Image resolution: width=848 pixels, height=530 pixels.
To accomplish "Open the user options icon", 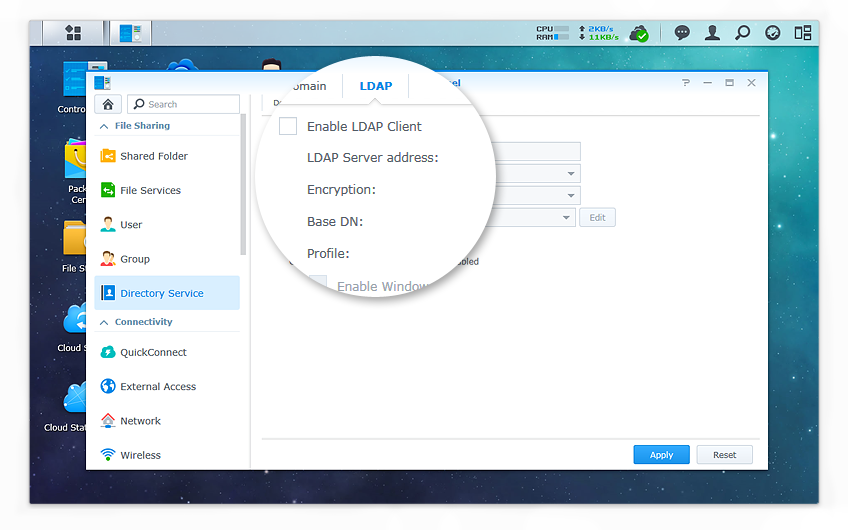I will (712, 33).
